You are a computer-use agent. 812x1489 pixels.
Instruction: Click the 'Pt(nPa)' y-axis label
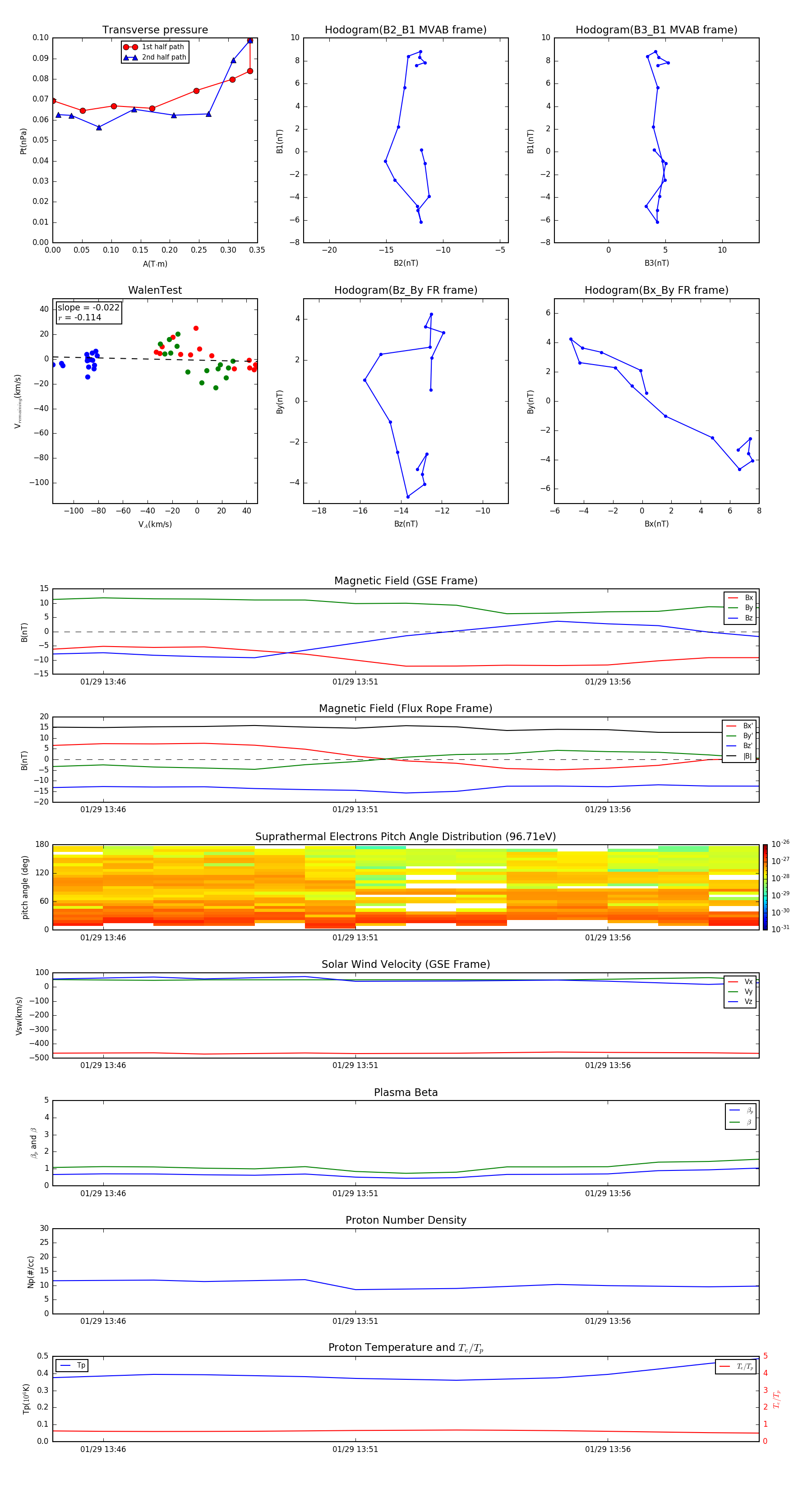(23, 140)
